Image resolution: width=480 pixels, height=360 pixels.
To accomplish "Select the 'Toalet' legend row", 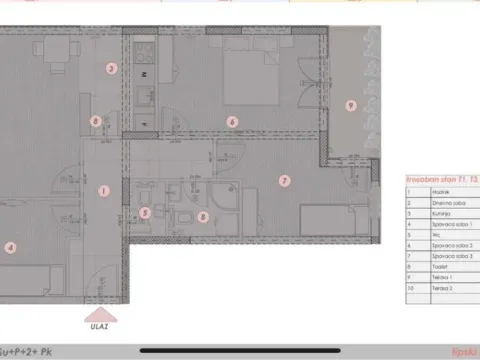I will (x=443, y=267).
